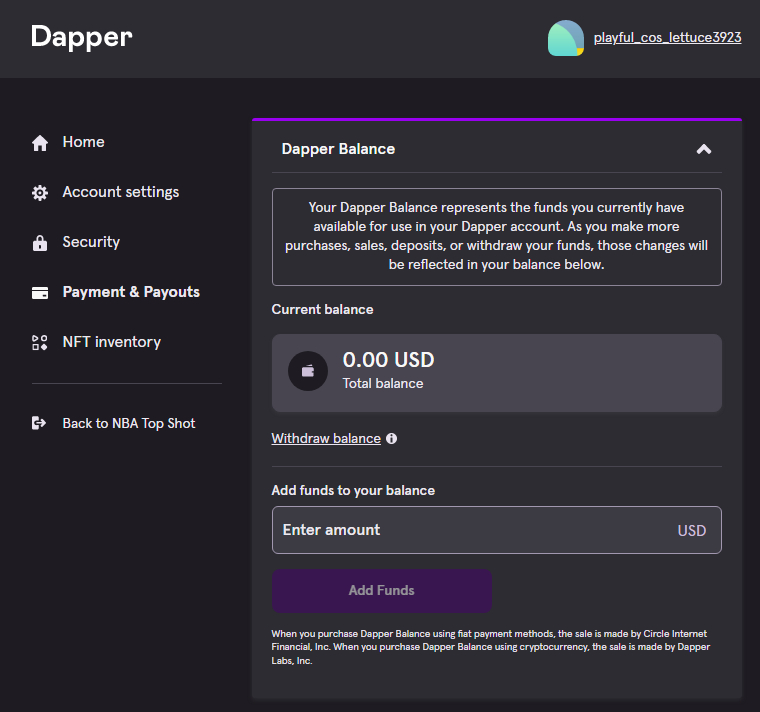Viewport: 760px width, 712px height.
Task: Click the info icon next to Withdraw balance
Action: [392, 439]
